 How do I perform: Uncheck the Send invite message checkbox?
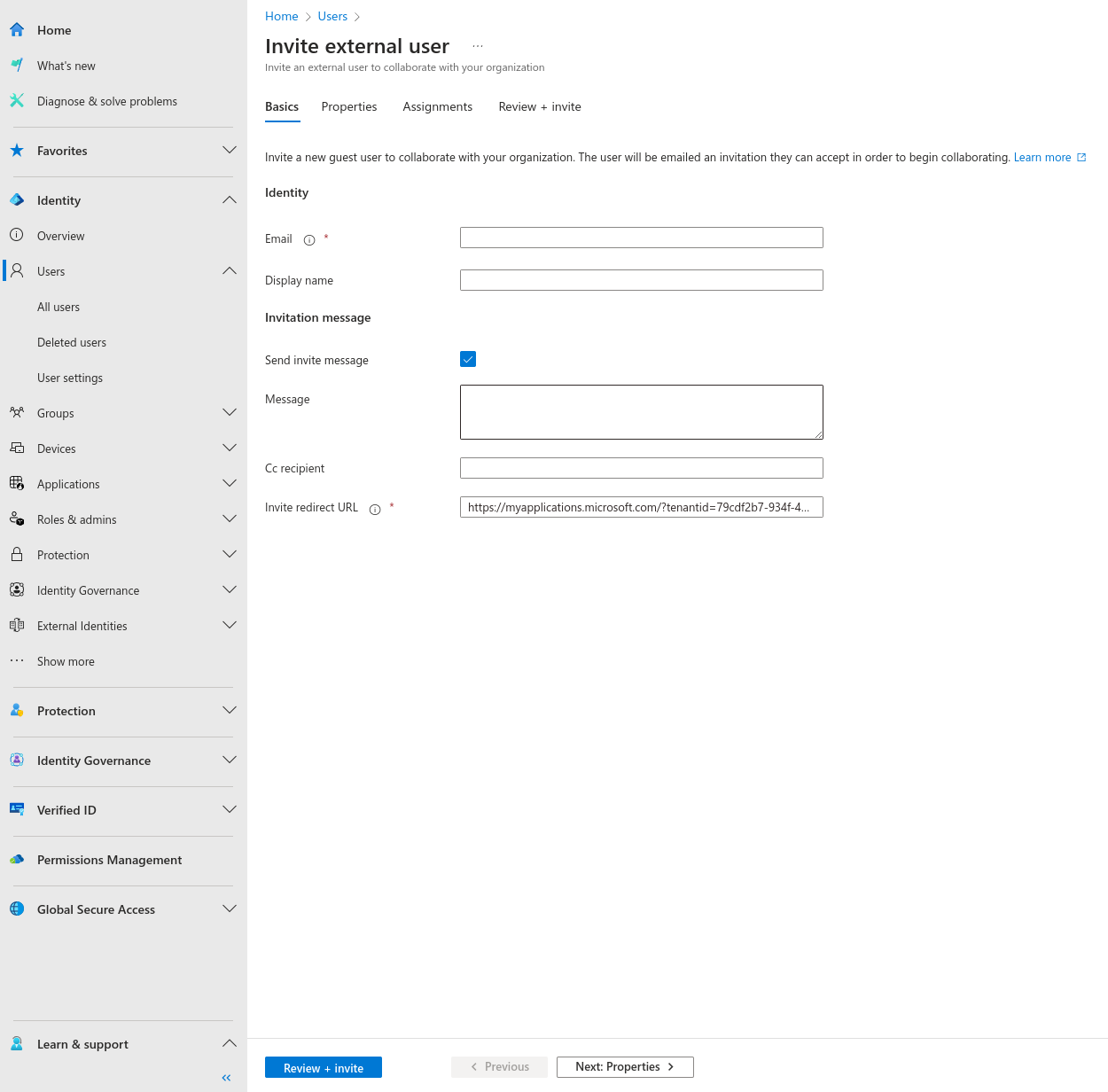click(468, 359)
